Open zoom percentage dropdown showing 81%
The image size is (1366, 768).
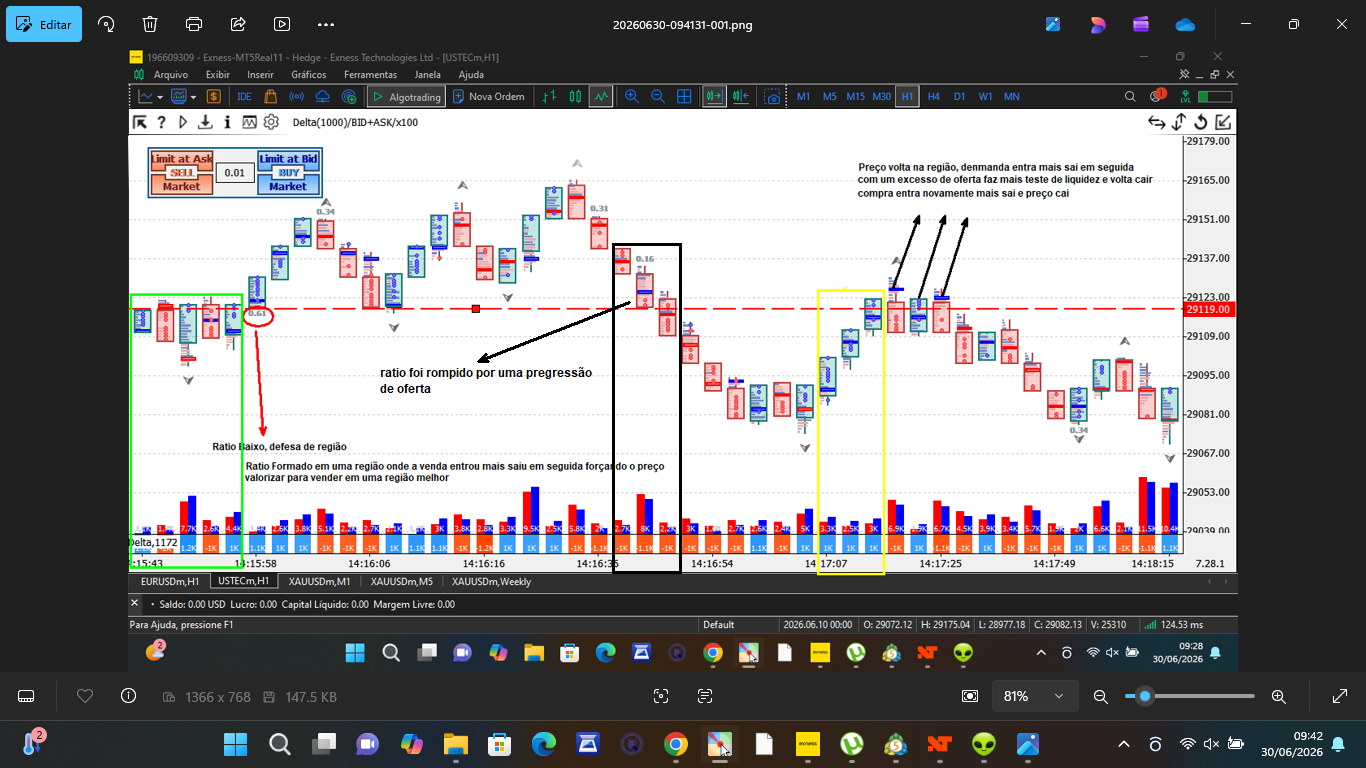pos(1034,696)
